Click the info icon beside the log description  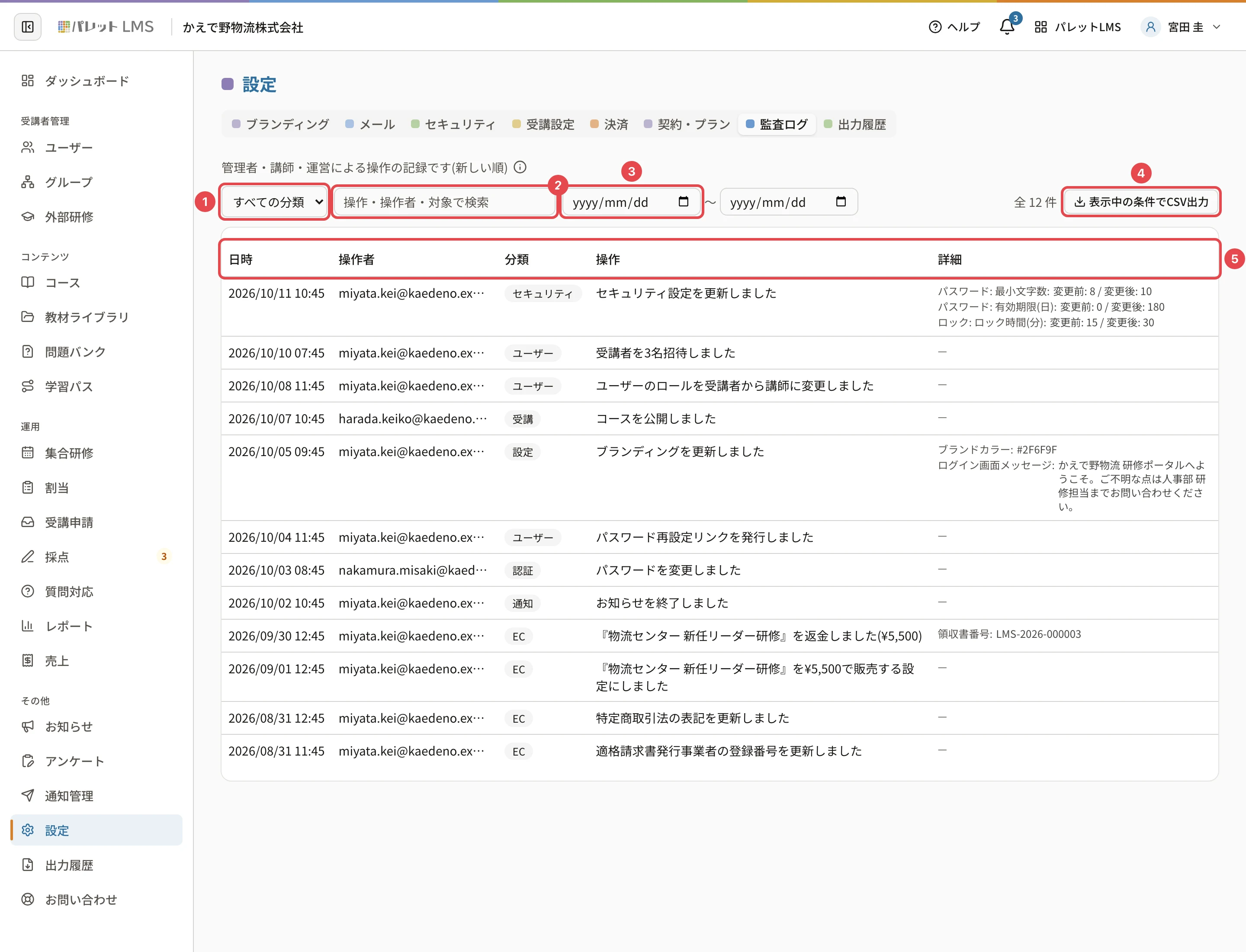tap(520, 167)
